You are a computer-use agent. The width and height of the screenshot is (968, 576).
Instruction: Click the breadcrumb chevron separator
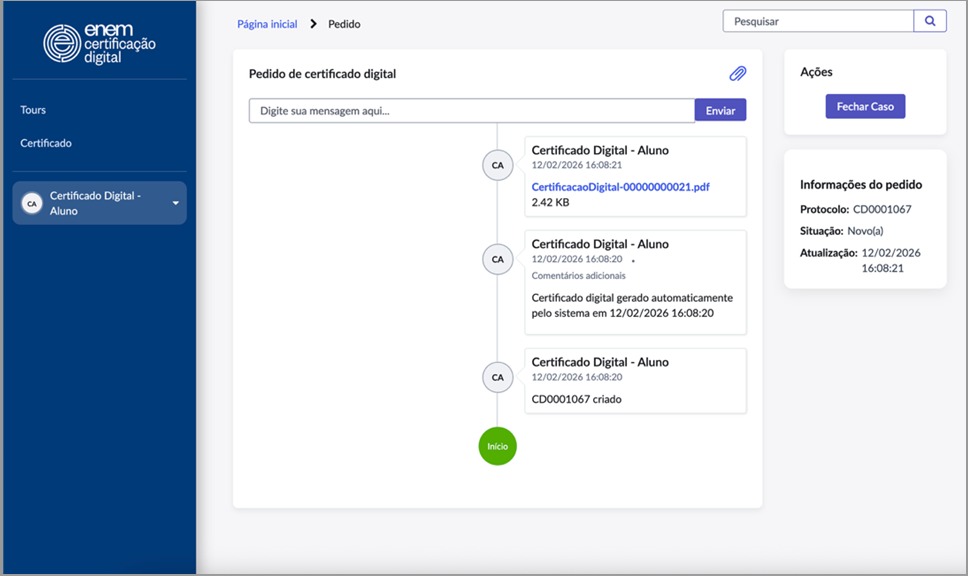313,24
